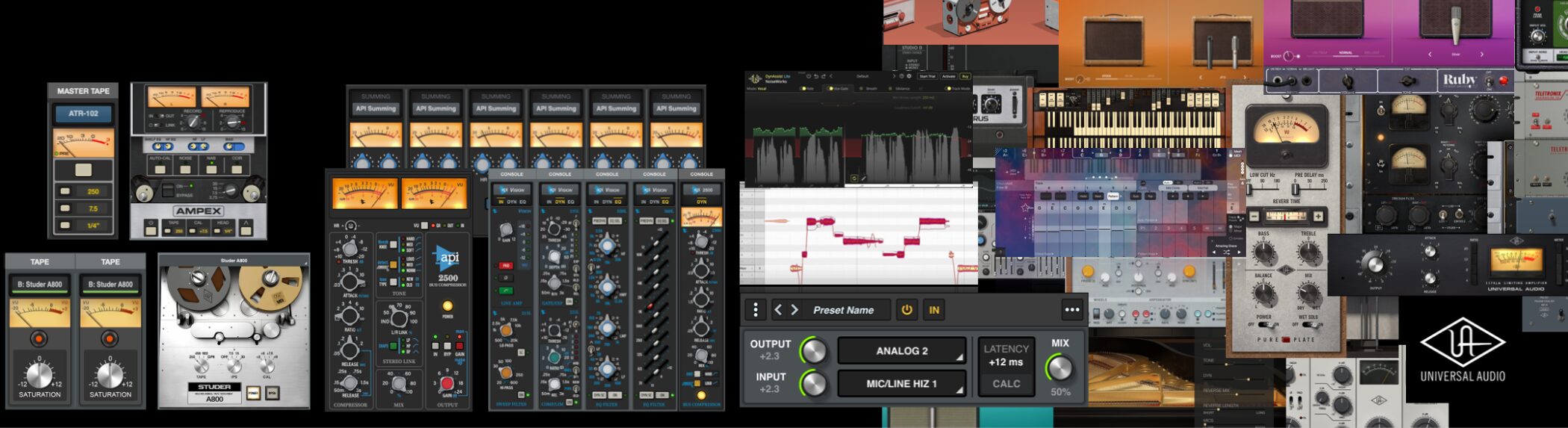Open the vertical three-dot menu left of Preset Name
Screen dimensions: 1568x428
click(x=756, y=310)
